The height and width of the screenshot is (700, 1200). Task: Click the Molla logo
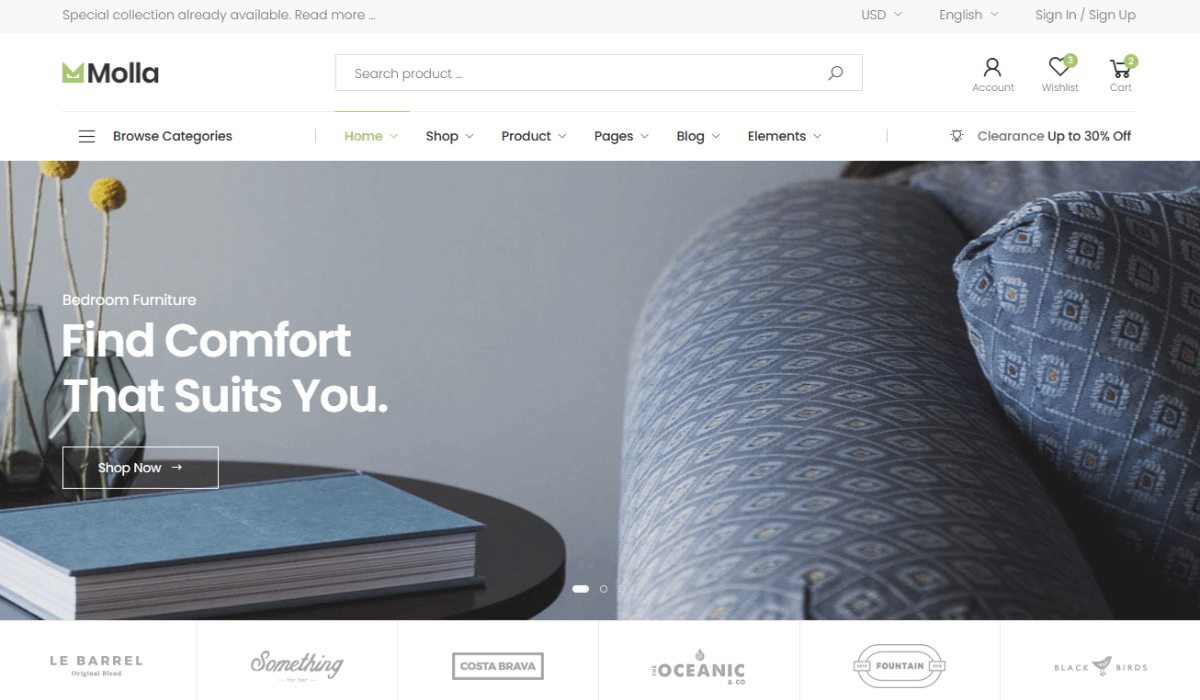point(110,73)
